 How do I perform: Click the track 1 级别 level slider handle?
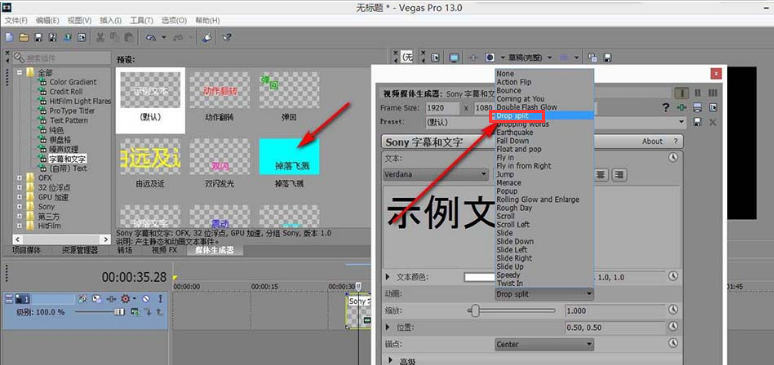click(119, 312)
